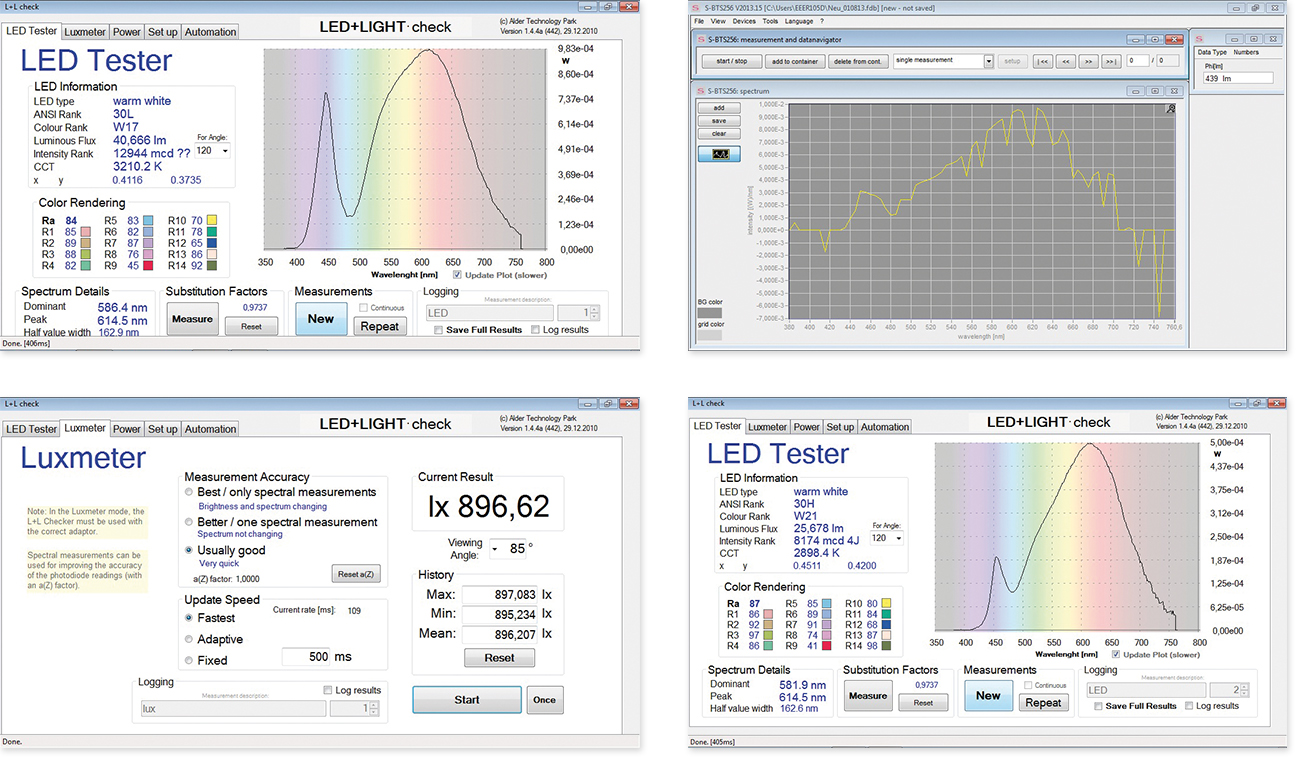1302x760 pixels.
Task: Advance to next measurement using >> button
Action: click(1088, 61)
